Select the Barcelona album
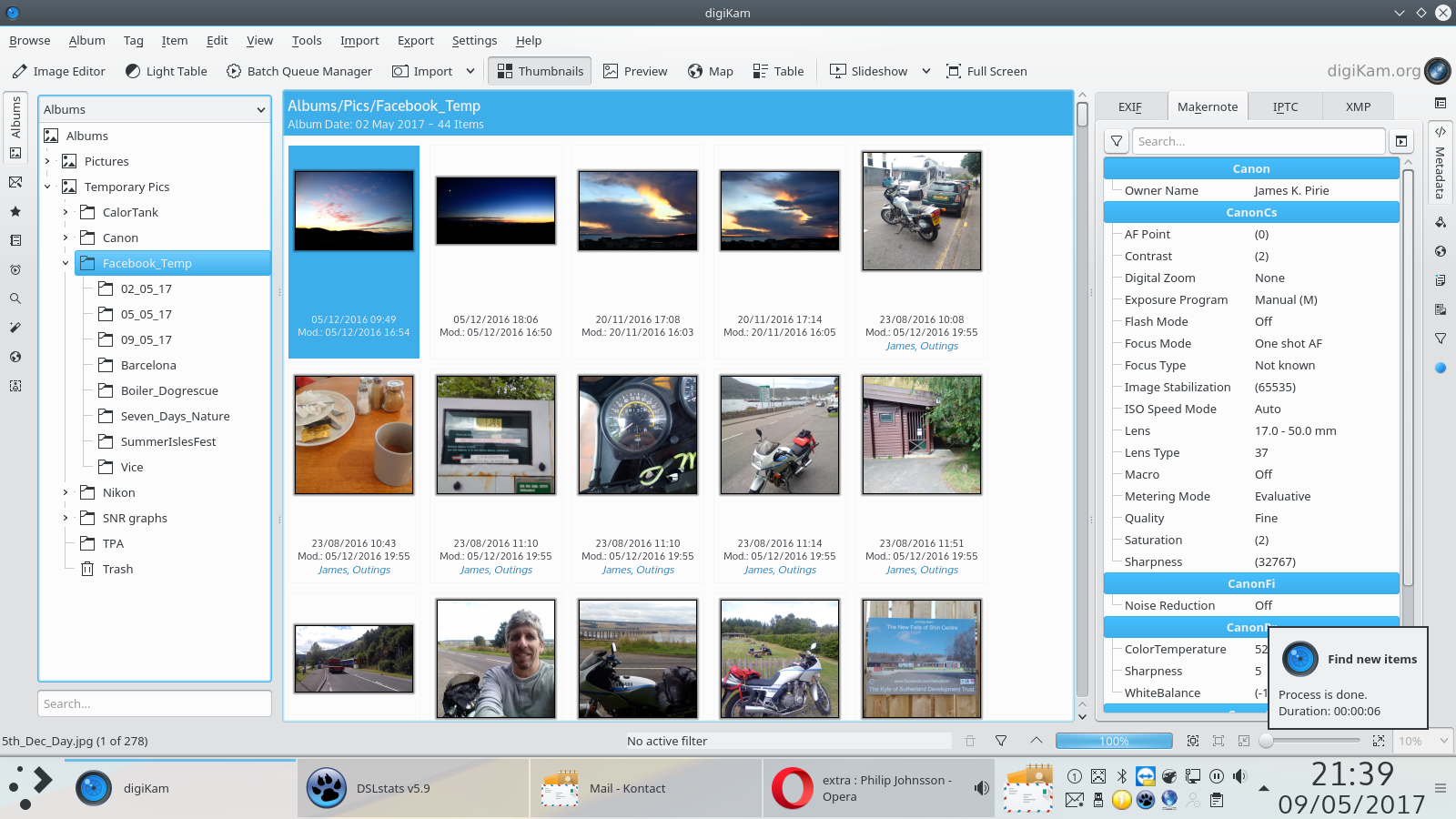Image resolution: width=1456 pixels, height=819 pixels. click(x=148, y=365)
